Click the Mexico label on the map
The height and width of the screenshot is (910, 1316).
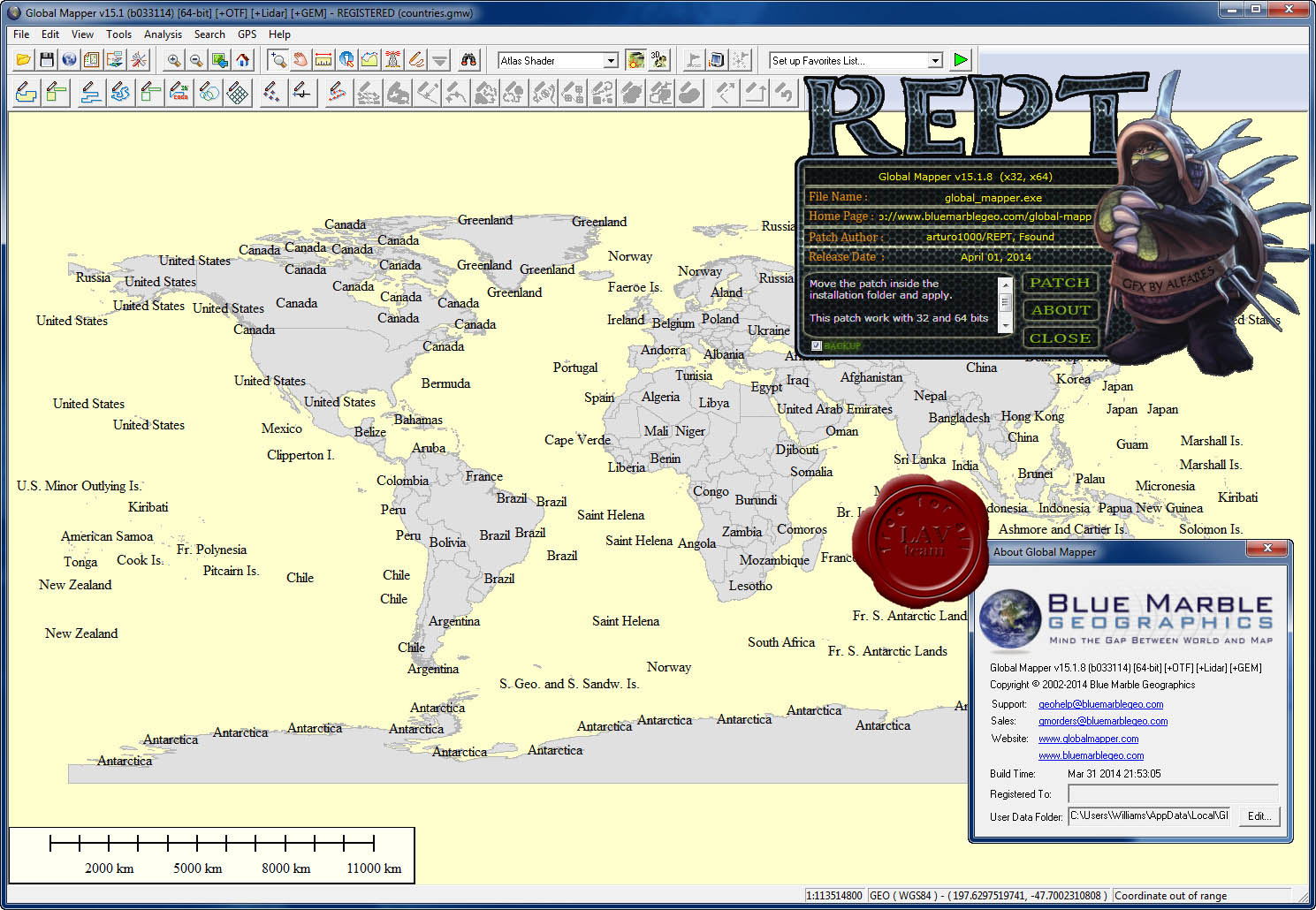281,428
